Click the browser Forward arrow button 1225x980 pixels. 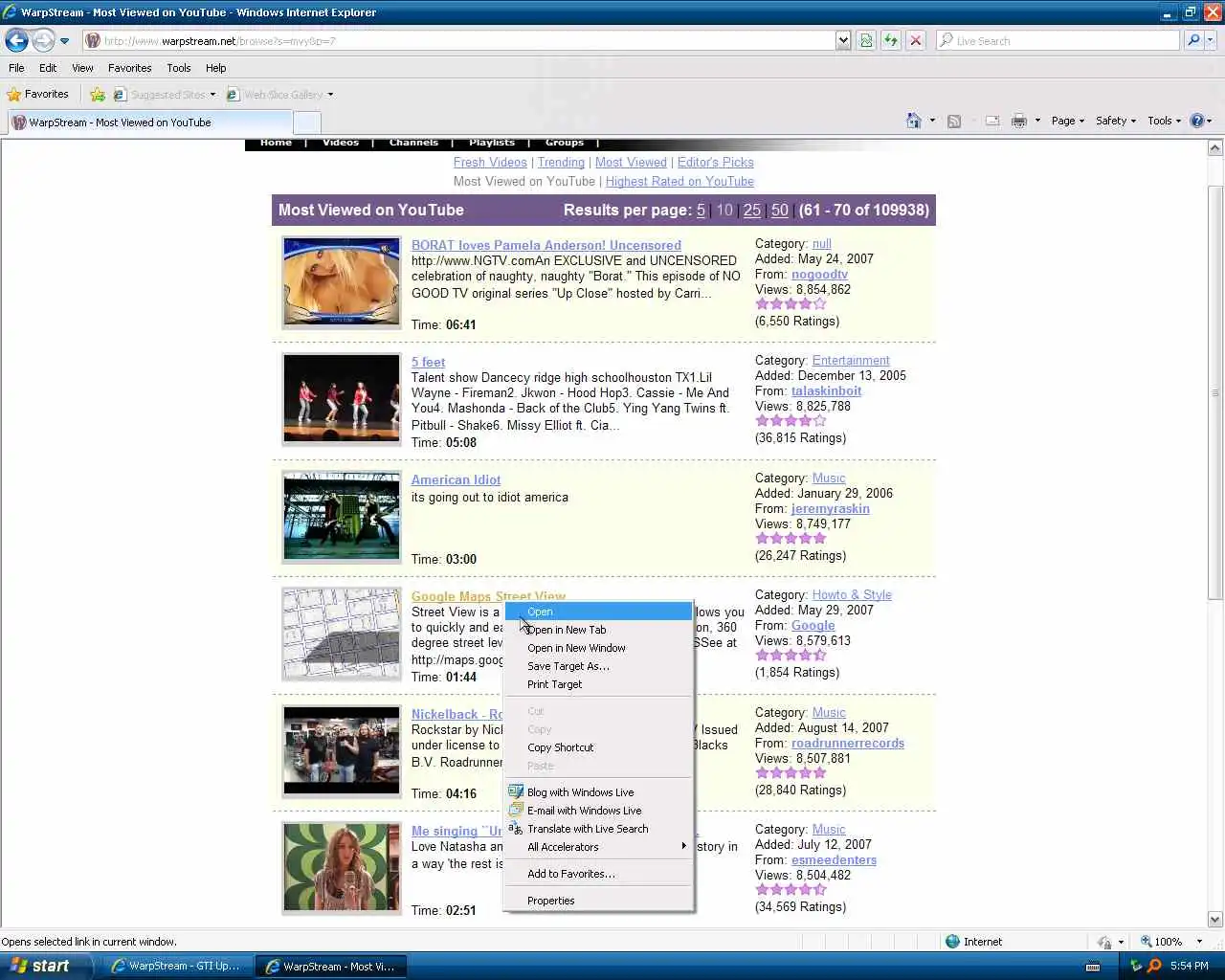[43, 40]
